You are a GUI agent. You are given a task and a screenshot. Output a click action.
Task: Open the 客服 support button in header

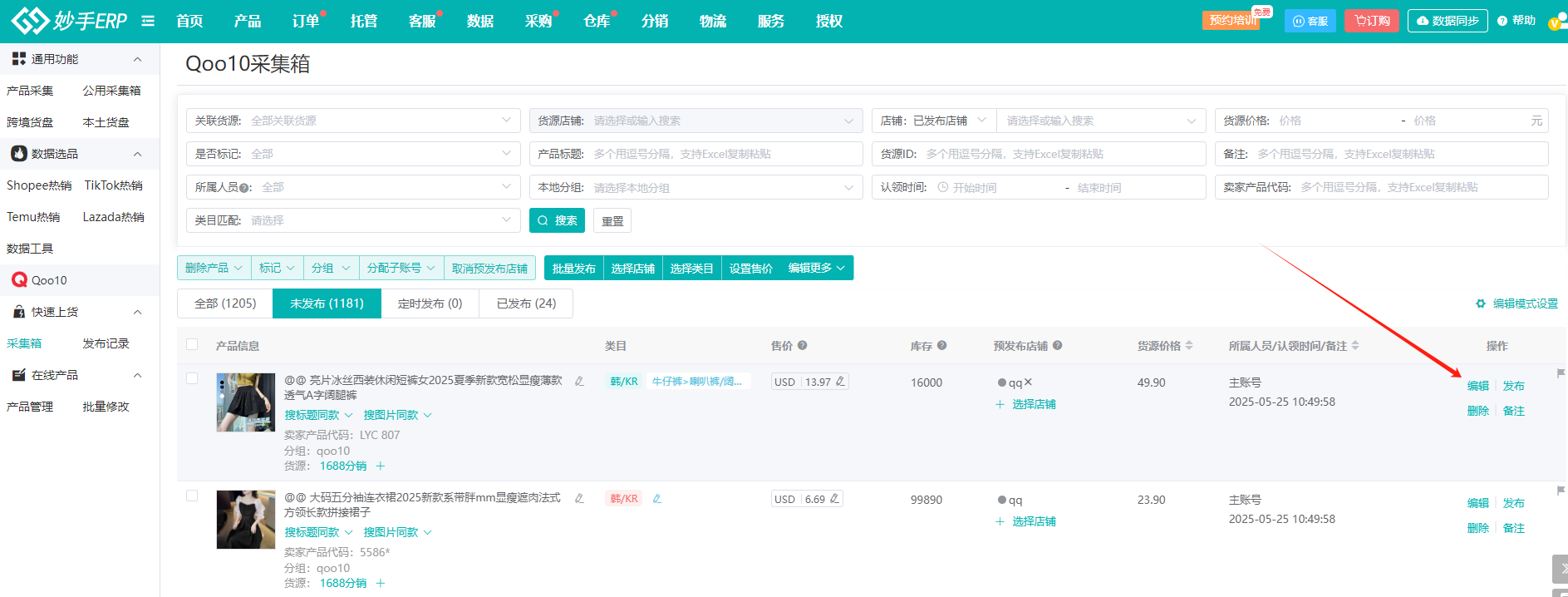pos(1310,21)
